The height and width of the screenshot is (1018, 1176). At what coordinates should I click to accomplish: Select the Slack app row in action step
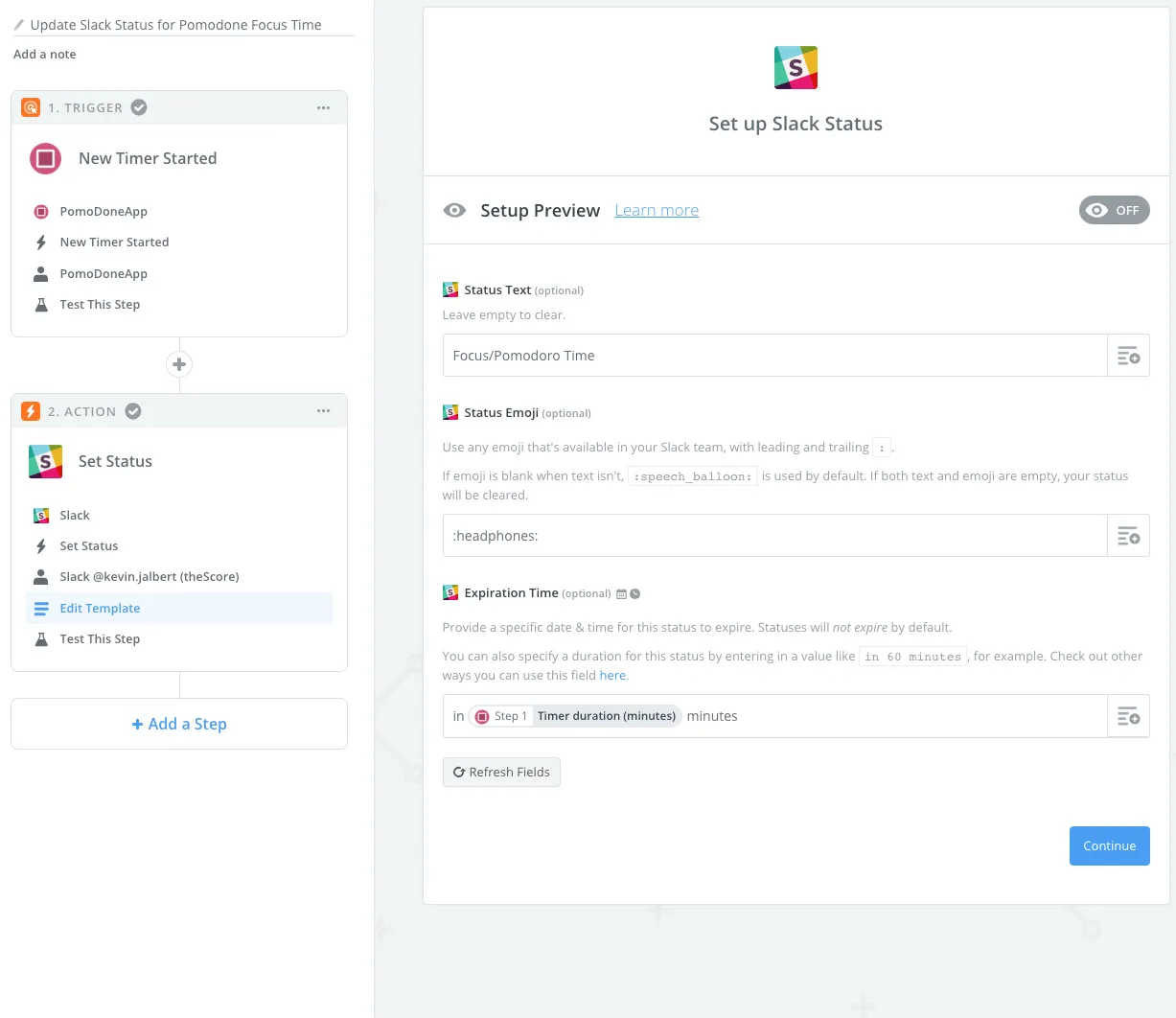[x=179, y=516]
